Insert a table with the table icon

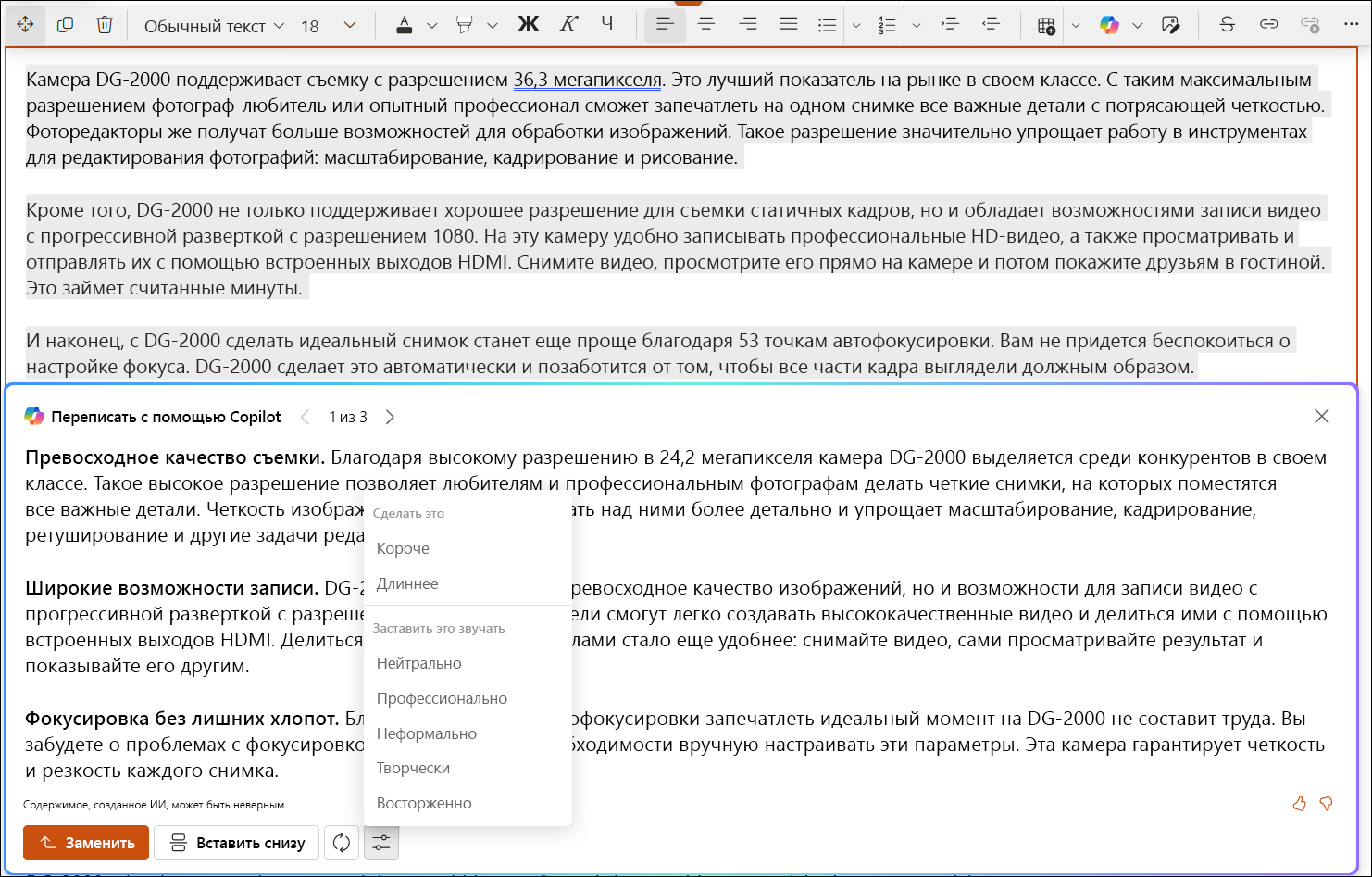1046,26
